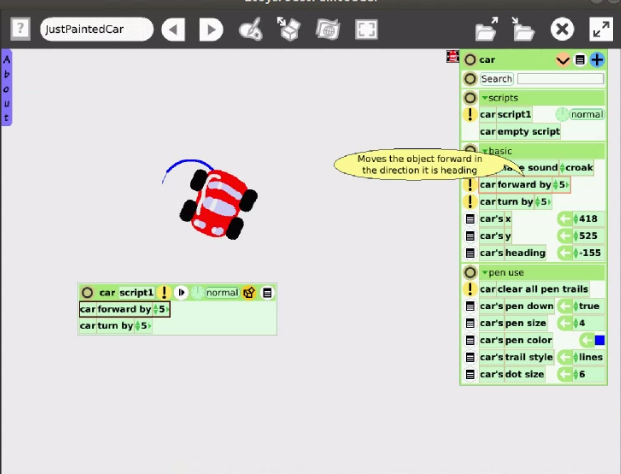Collapse the scripts category triangle
This screenshot has width=621, height=474.
click(484, 97)
